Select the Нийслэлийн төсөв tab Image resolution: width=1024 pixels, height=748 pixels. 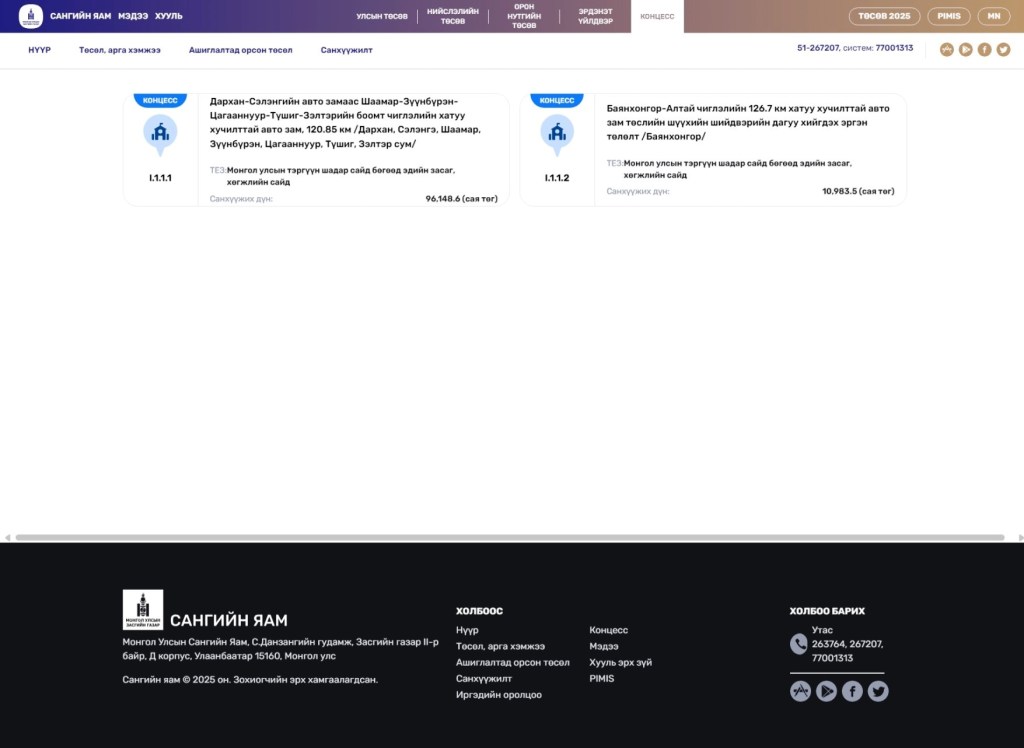click(x=453, y=17)
